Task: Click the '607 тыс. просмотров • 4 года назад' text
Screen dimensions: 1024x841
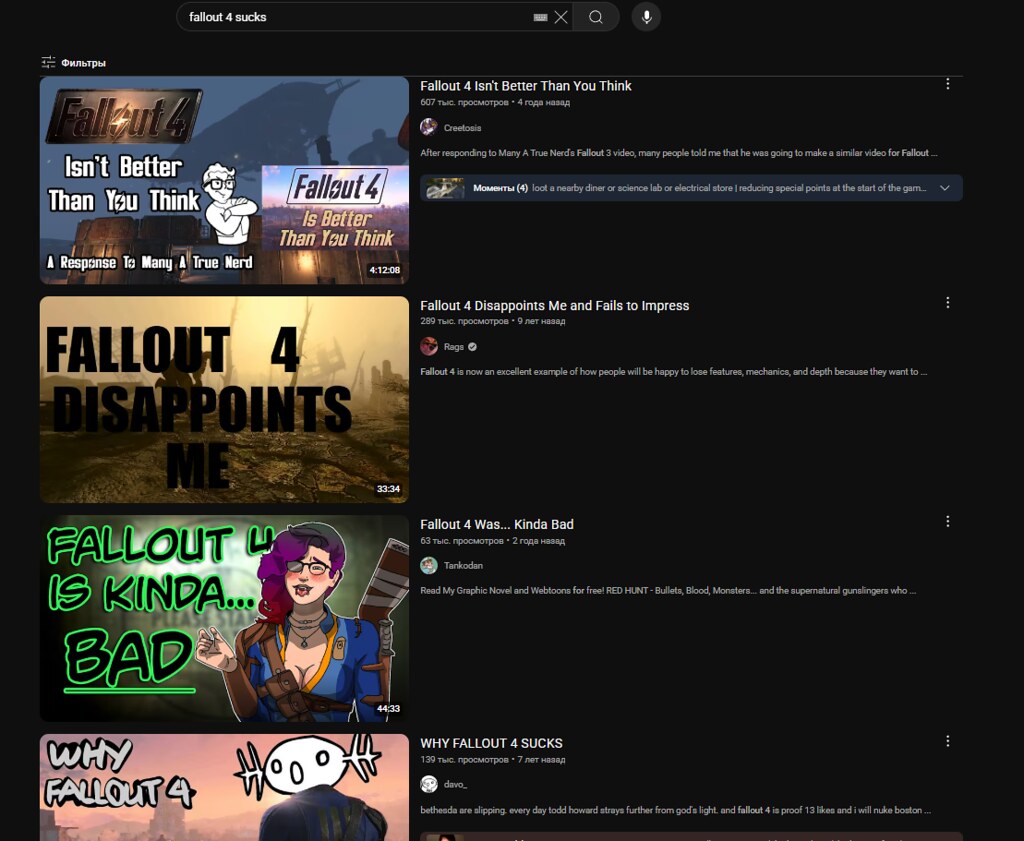Action: tap(495, 103)
